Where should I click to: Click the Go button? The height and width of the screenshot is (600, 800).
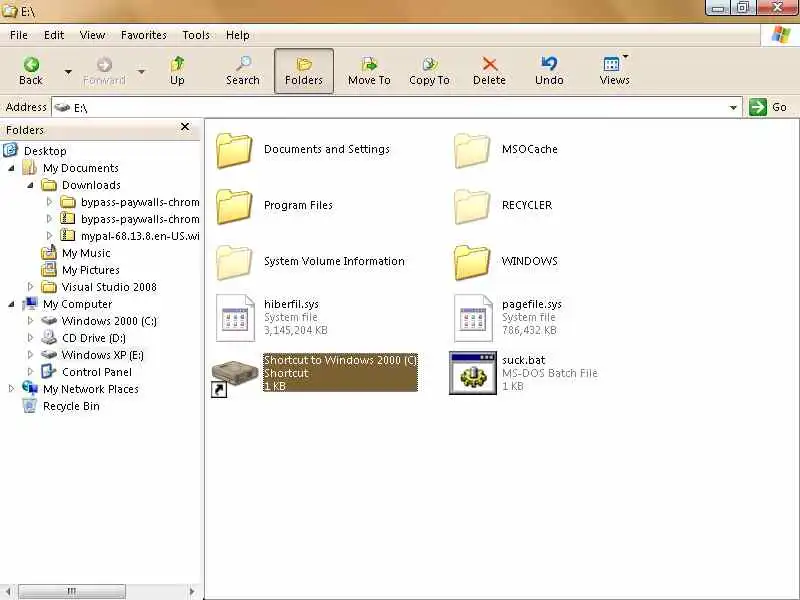(x=768, y=107)
